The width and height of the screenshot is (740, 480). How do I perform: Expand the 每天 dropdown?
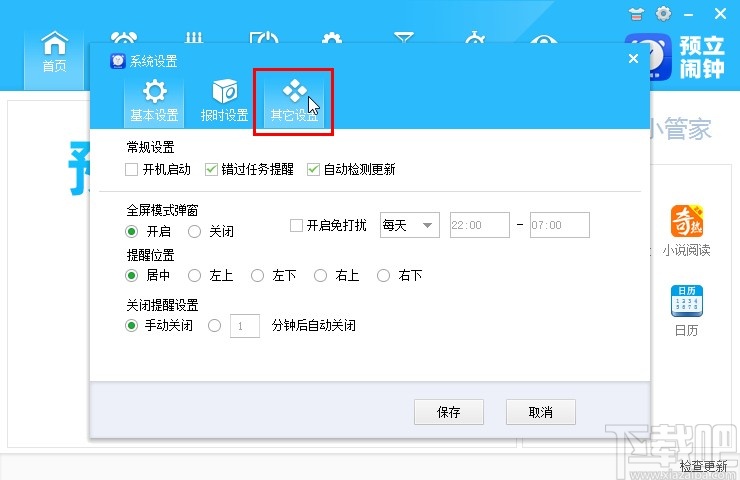[x=410, y=225]
